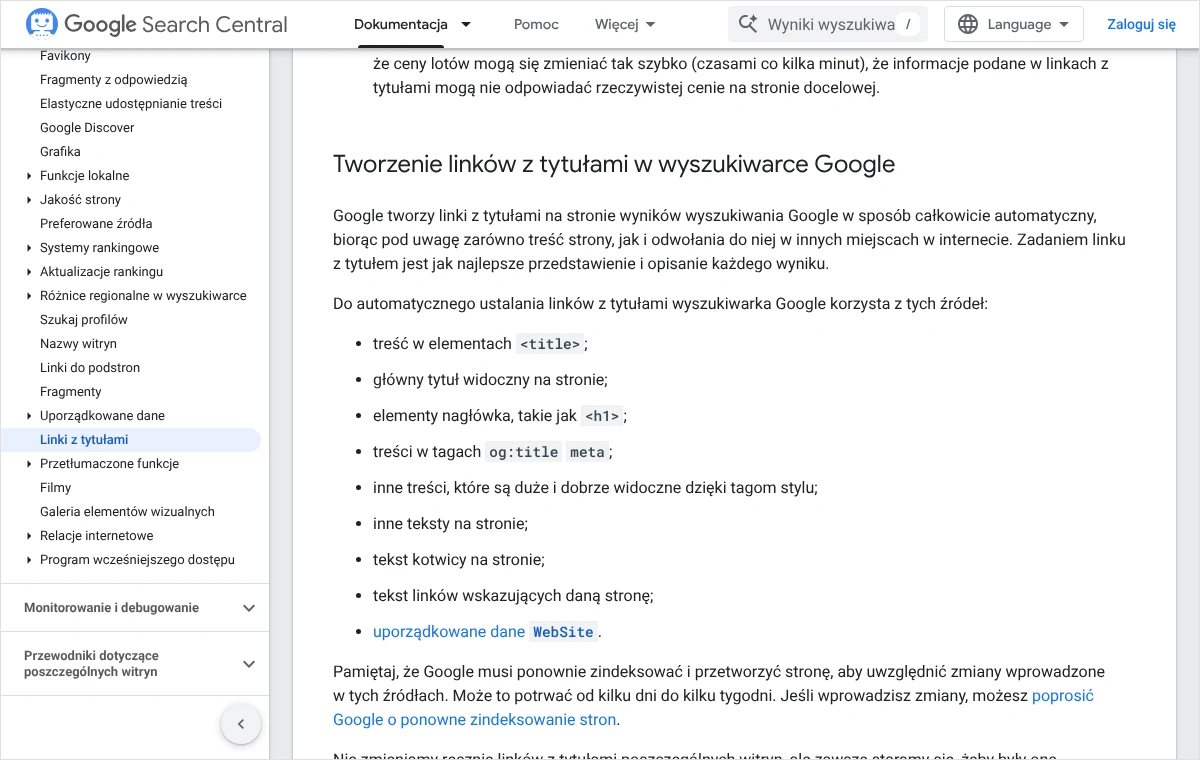Select the Dokumentacja tab
Screen dimensions: 1200x760
coord(401,24)
